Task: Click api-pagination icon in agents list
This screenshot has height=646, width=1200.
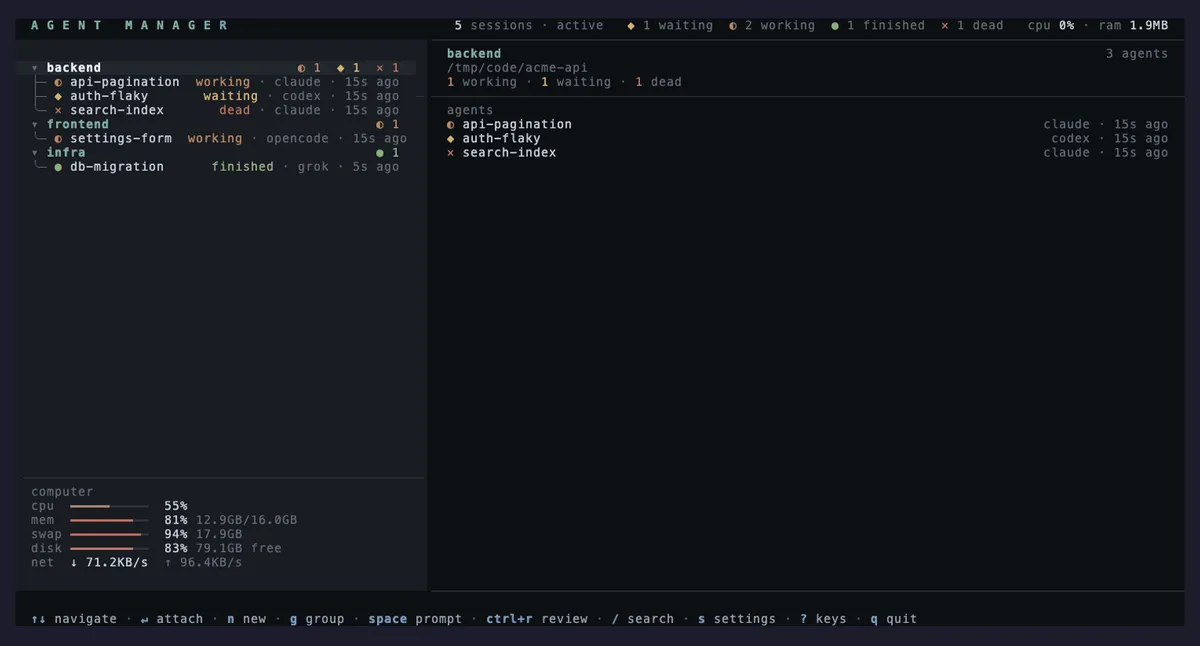Action: click(x=451, y=124)
